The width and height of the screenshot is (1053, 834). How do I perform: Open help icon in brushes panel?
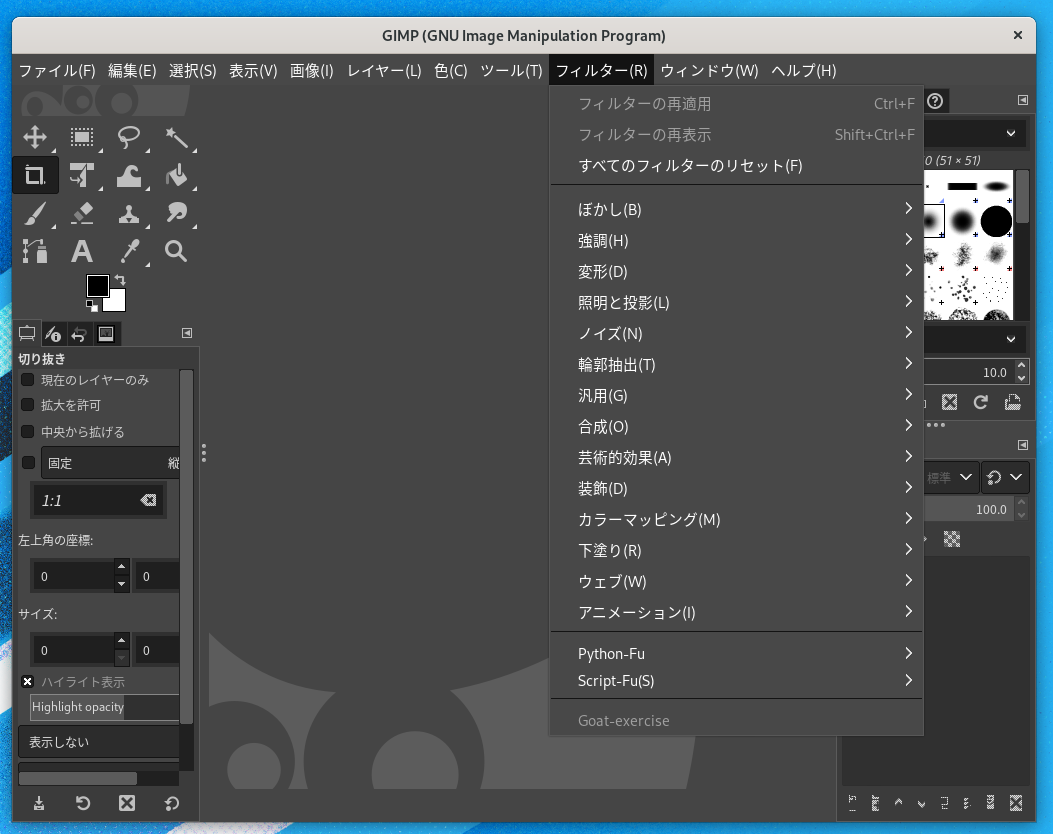[x=935, y=101]
